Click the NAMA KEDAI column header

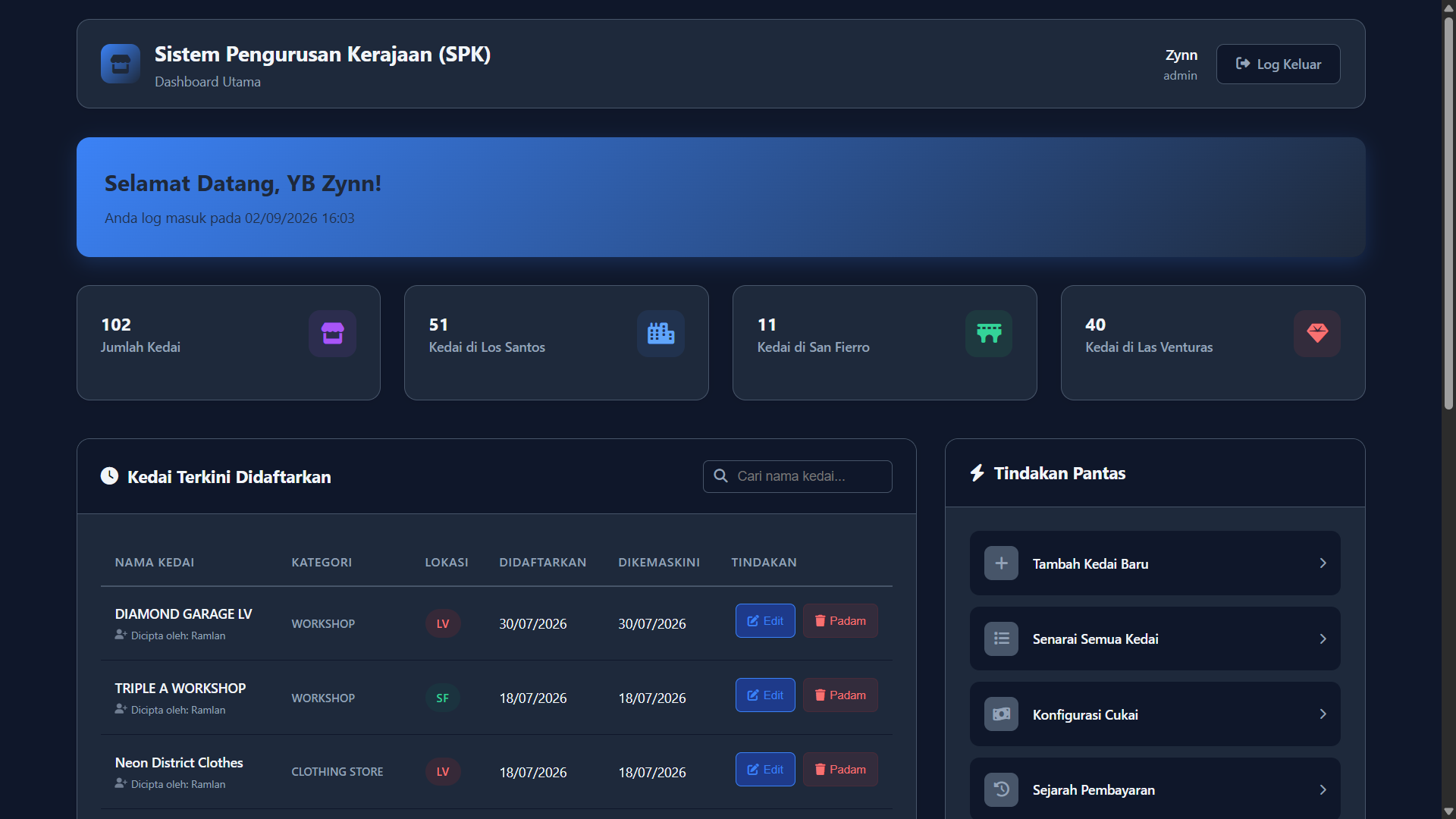coord(155,563)
